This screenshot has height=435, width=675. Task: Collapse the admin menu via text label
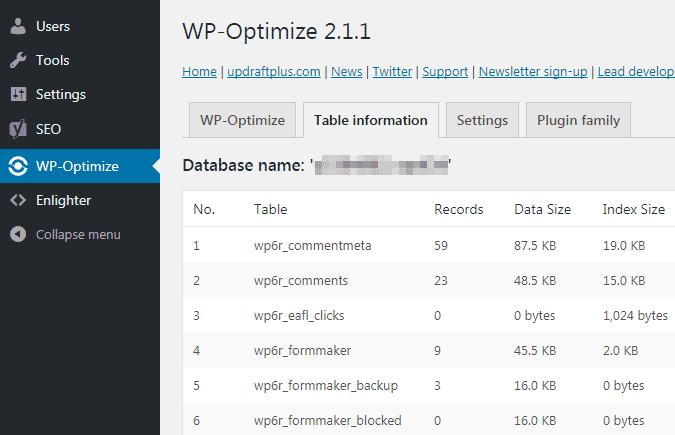tap(78, 235)
